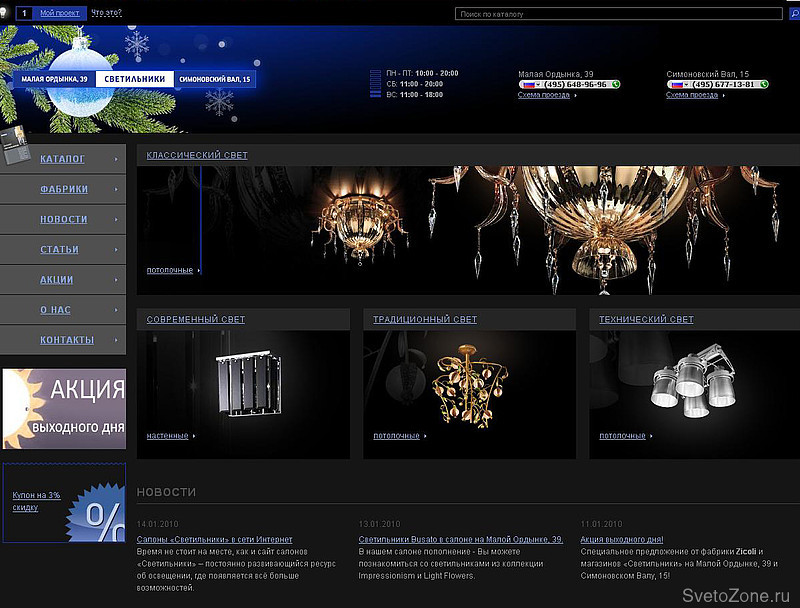
Task: Expand the arrow next to ФАБРИКИ
Action: (116, 189)
